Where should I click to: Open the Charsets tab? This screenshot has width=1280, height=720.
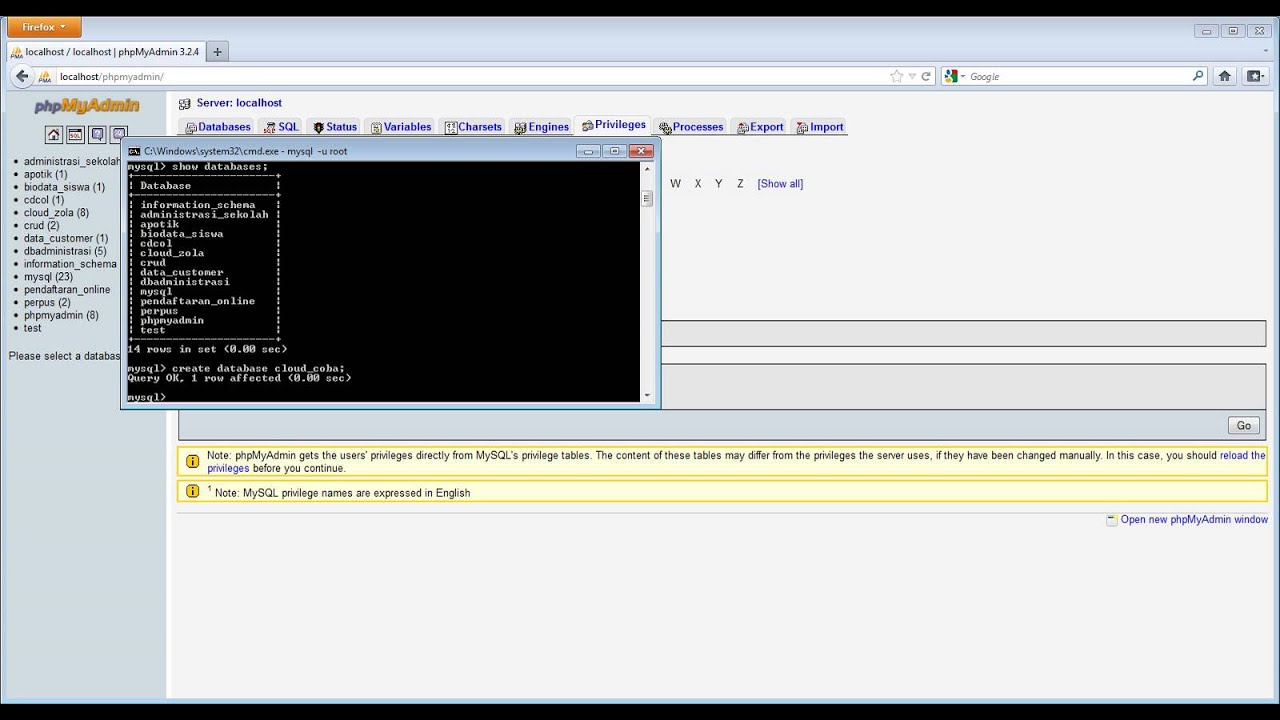473,127
